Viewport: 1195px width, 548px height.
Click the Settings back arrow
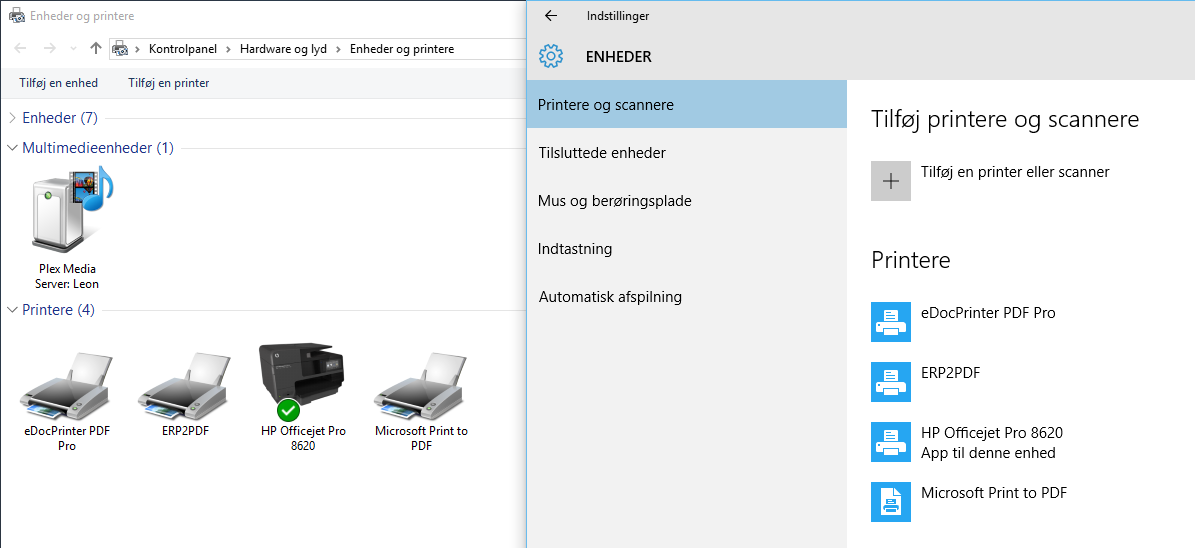pos(551,15)
